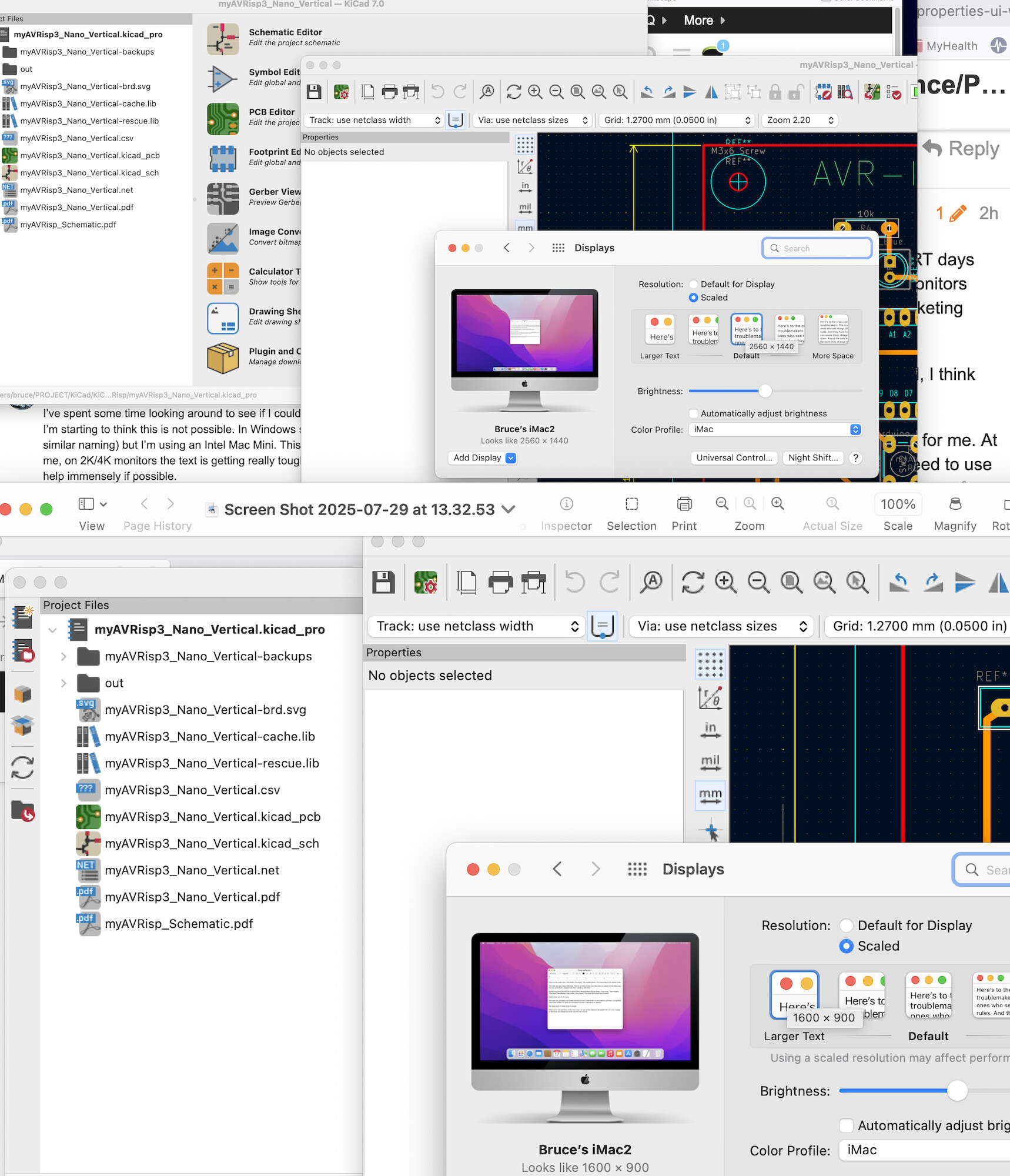
Task: Open the Add Display dropdown
Action: click(483, 458)
